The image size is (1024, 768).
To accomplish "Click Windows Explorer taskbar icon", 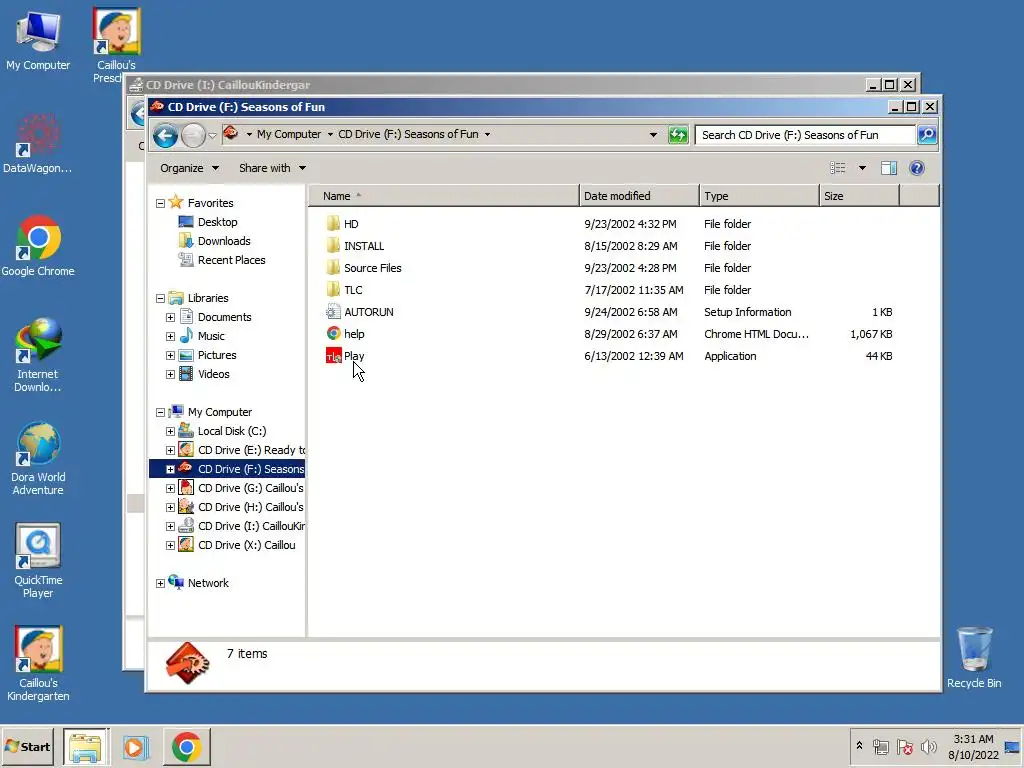I will 86,746.
